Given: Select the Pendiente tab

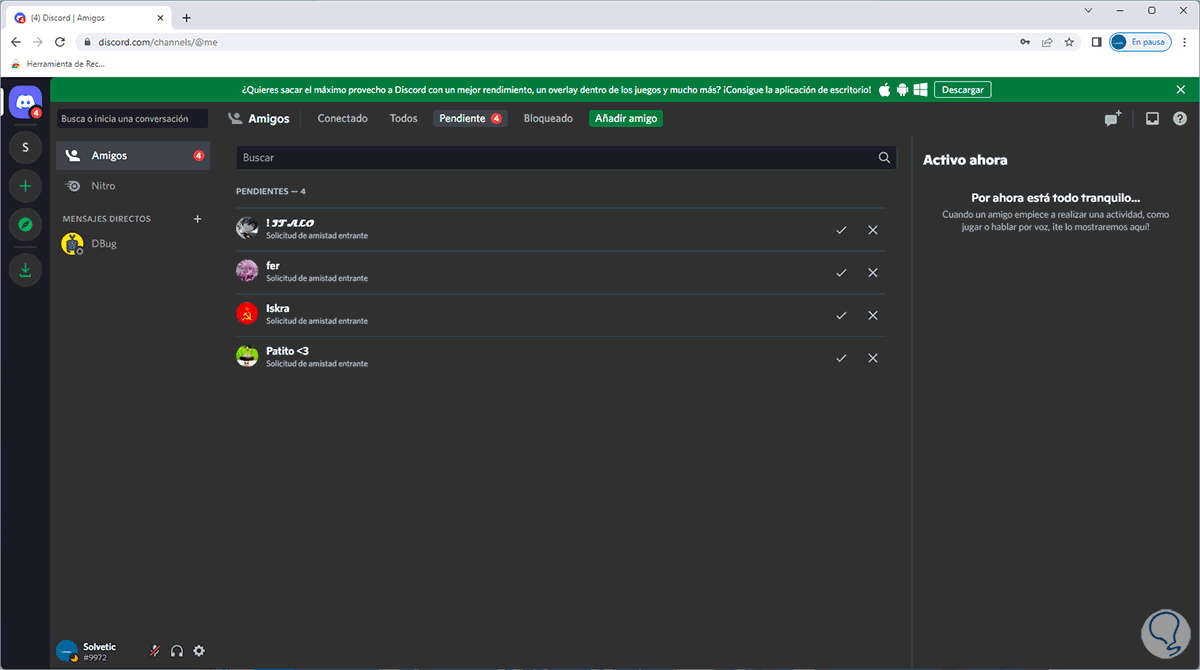Looking at the screenshot, I should 470,118.
